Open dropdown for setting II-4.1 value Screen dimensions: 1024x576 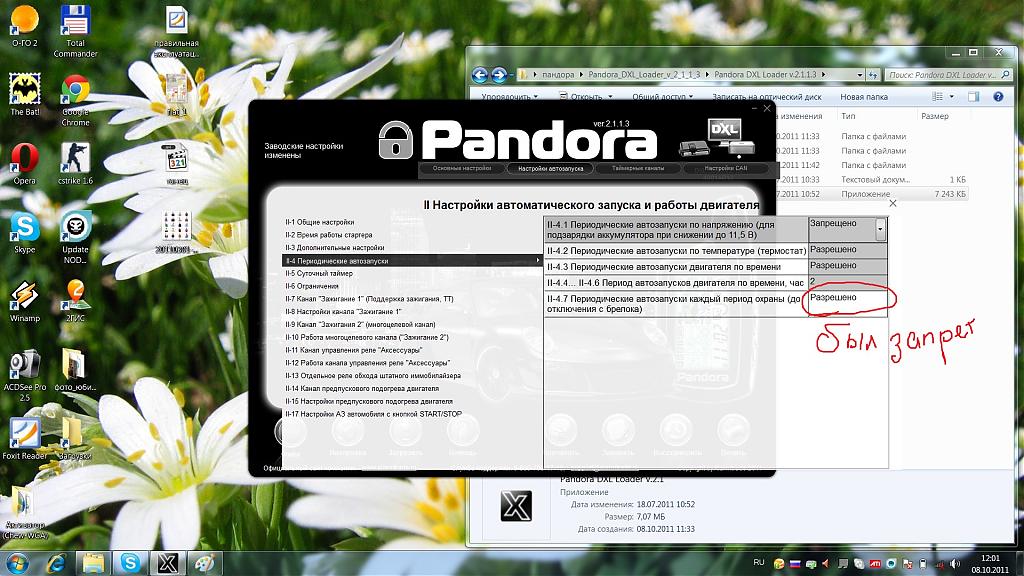[880, 229]
